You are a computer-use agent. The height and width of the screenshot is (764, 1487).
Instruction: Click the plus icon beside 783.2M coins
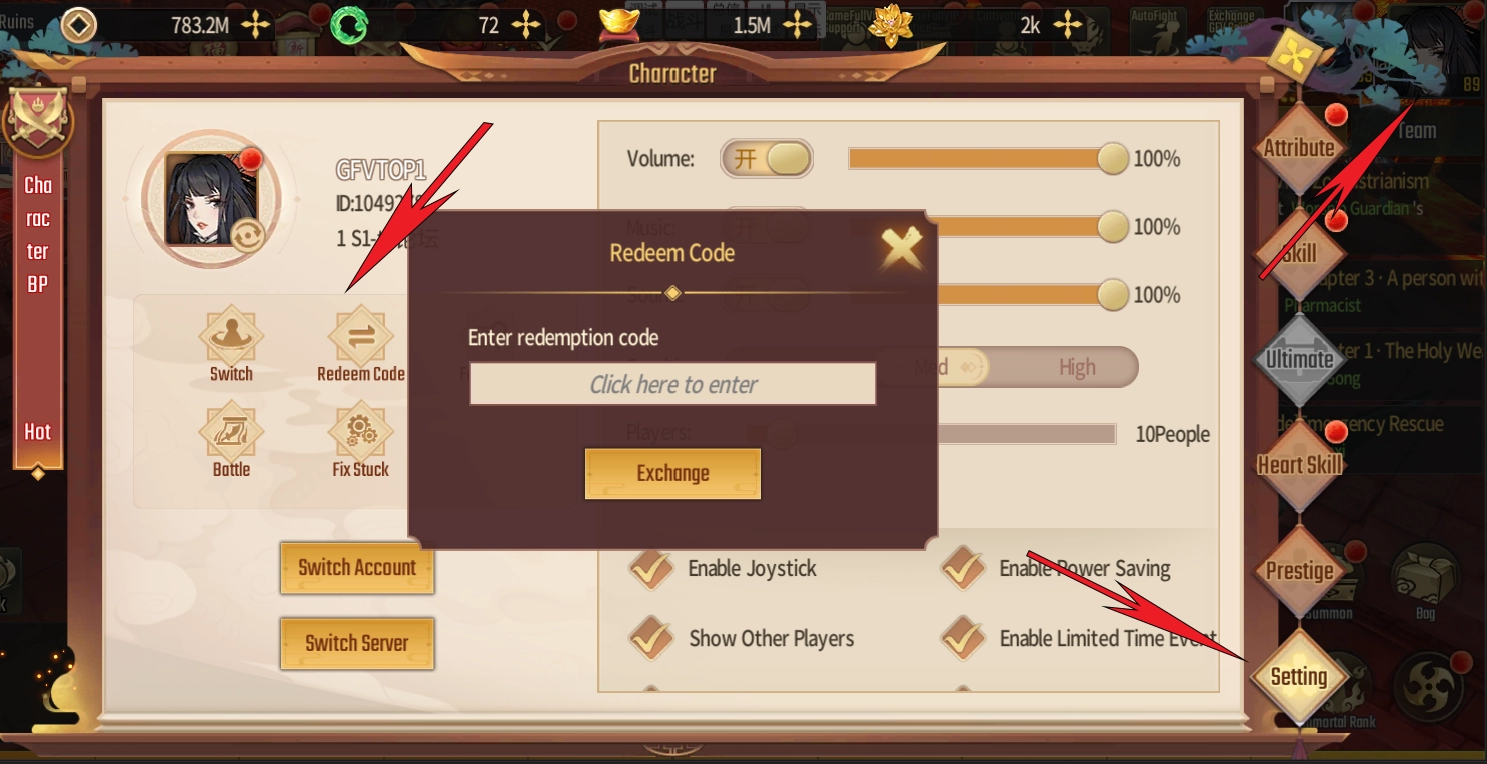[x=256, y=25]
